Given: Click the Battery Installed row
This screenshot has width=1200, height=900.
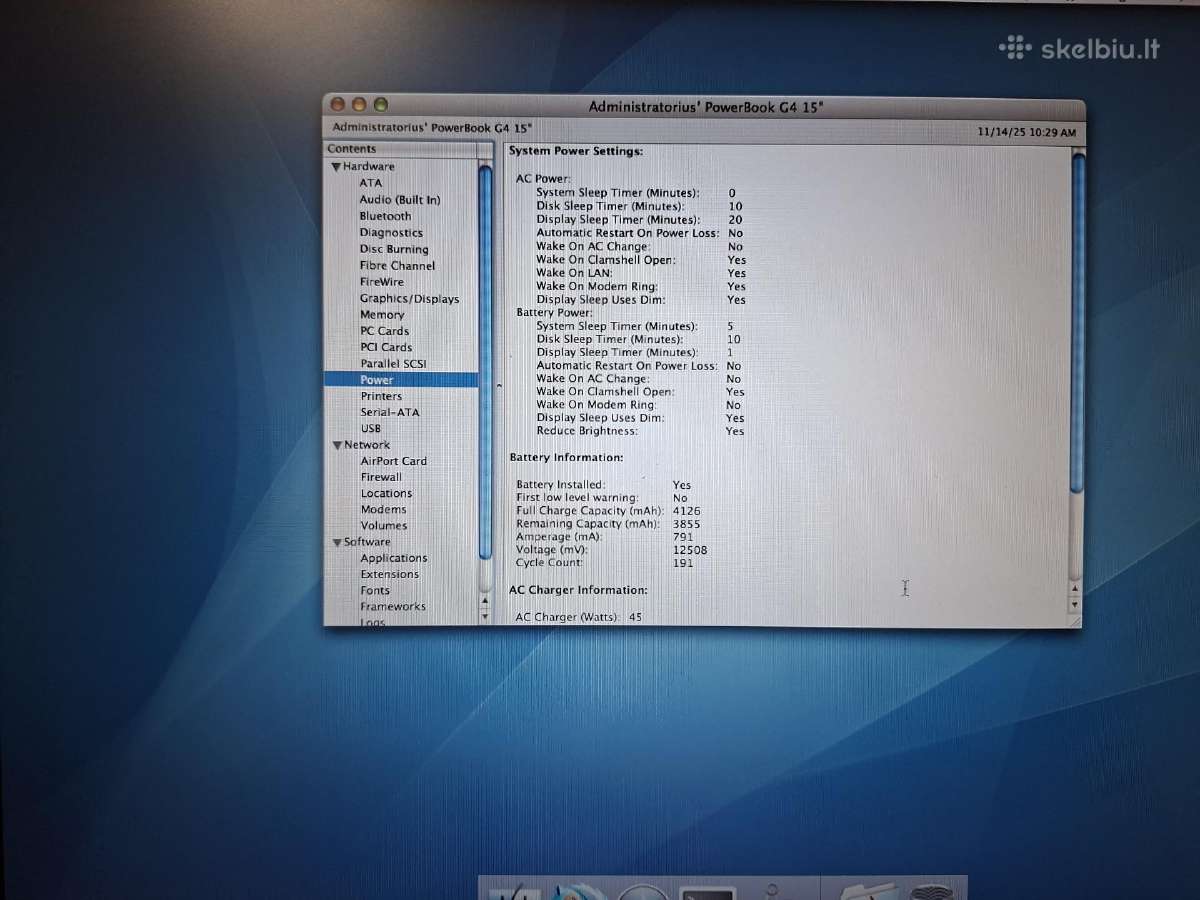Looking at the screenshot, I should 604,485.
